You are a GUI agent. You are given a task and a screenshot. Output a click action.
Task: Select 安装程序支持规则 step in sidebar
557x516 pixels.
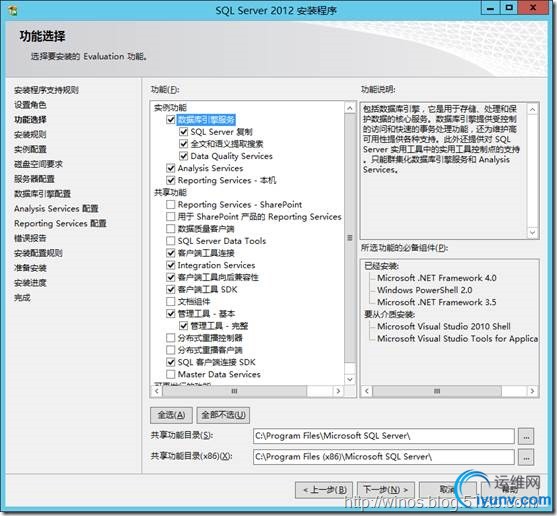(47, 90)
